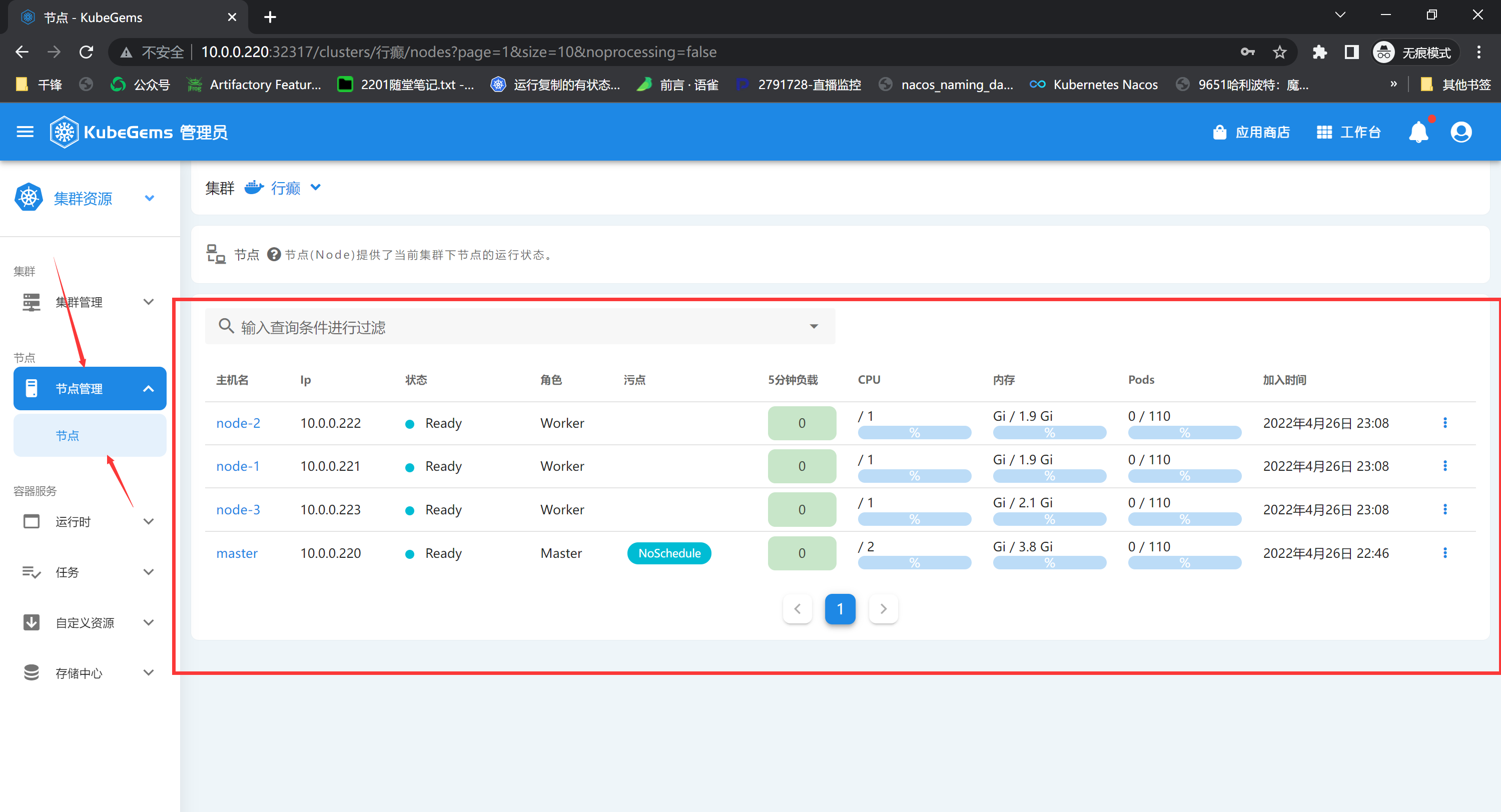
Task: Bookmark this page with the star
Action: click(x=1279, y=53)
